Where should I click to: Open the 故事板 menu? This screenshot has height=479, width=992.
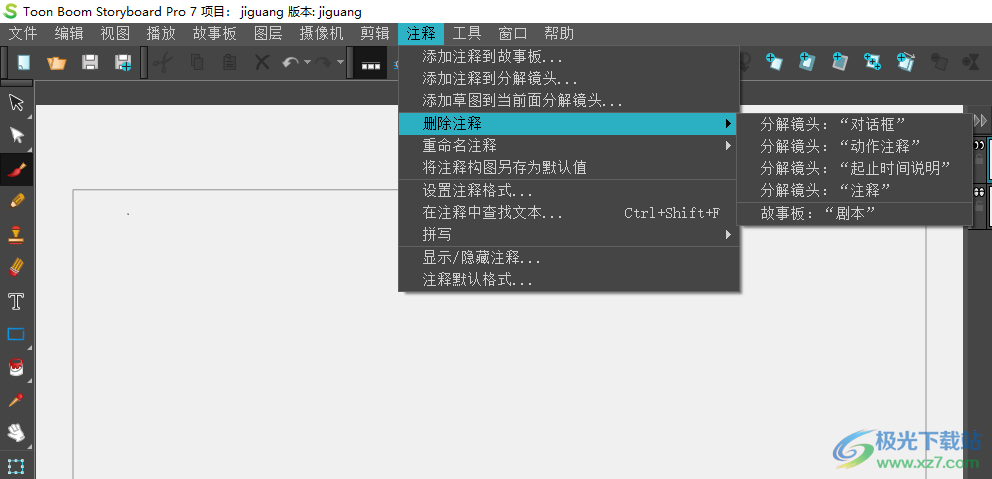tap(214, 34)
